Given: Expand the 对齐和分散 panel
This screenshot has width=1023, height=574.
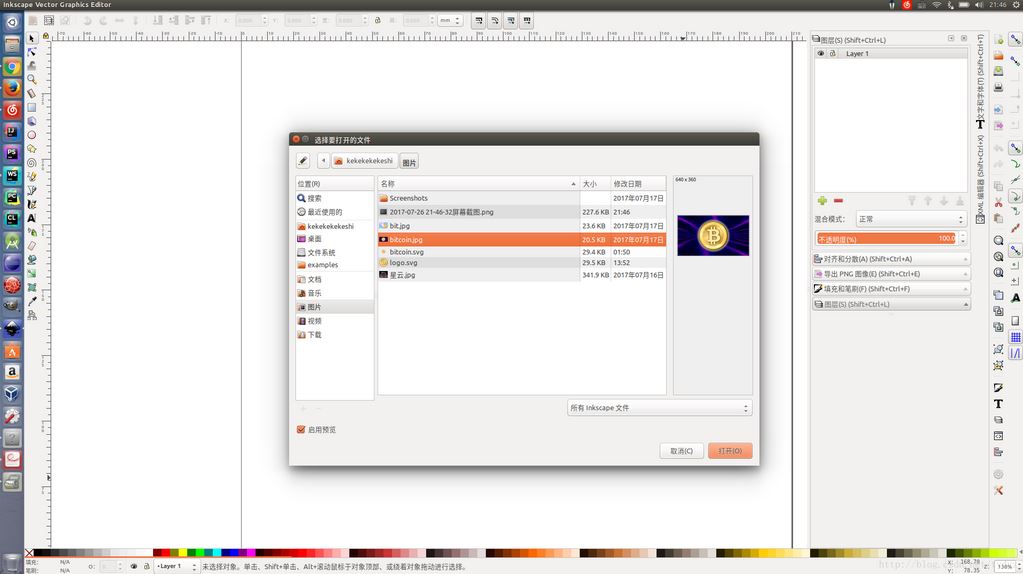Looking at the screenshot, I should coord(890,259).
